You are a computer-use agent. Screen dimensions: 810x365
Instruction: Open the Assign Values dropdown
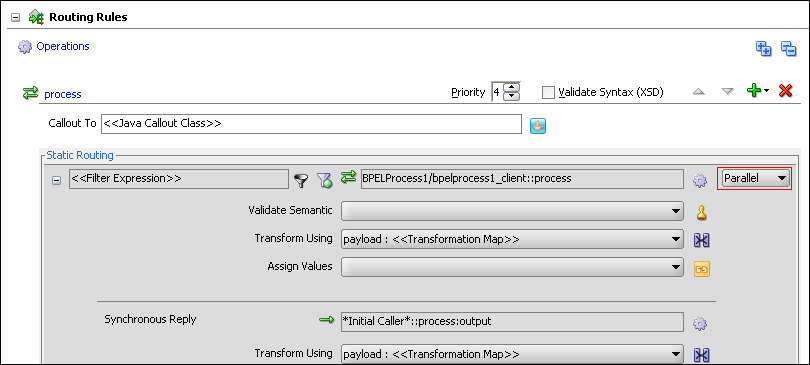(x=512, y=267)
